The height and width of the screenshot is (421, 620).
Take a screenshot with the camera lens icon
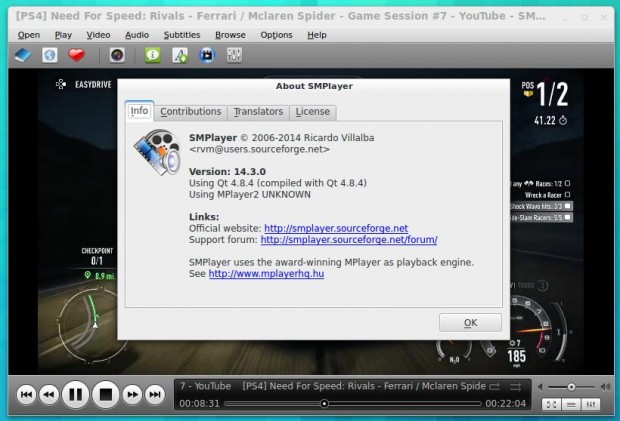click(x=117, y=55)
